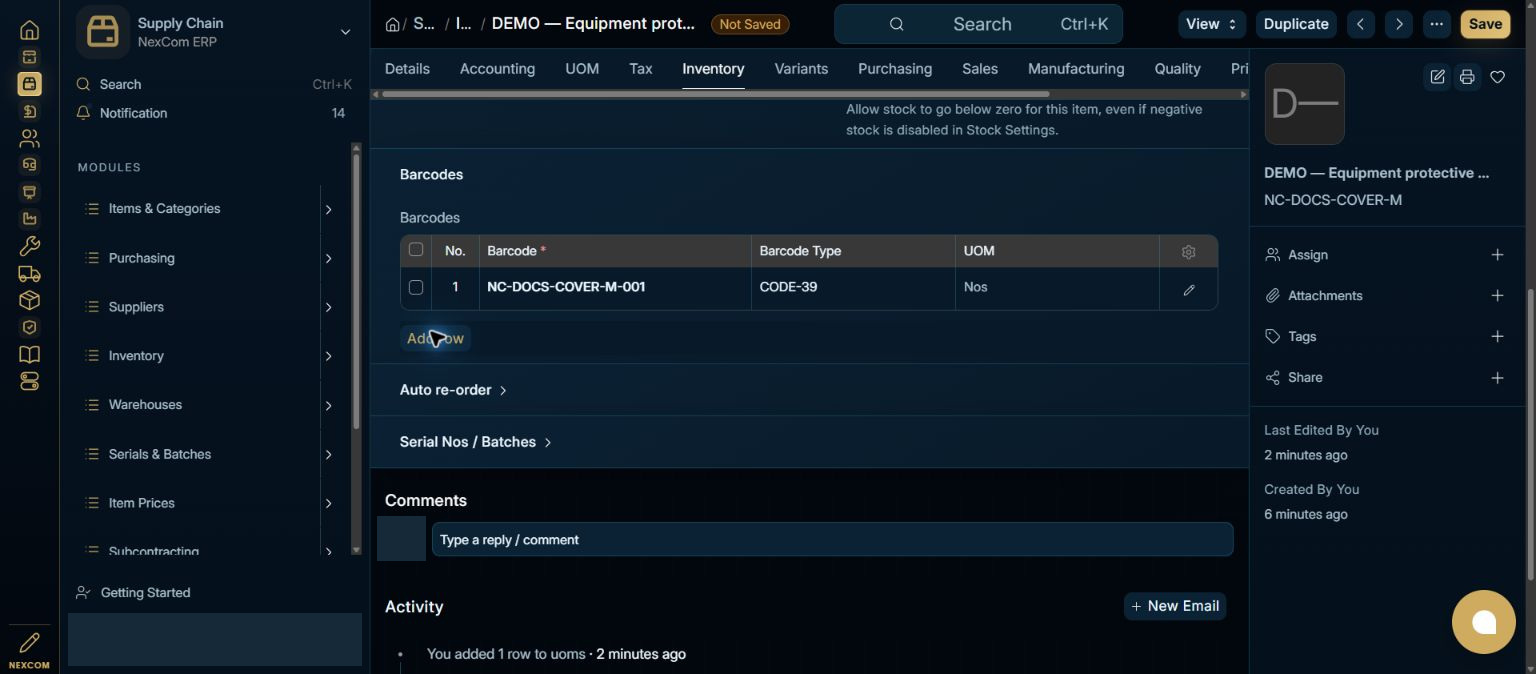Go to the next record arrow
This screenshot has width=1536, height=674.
tap(1399, 24)
